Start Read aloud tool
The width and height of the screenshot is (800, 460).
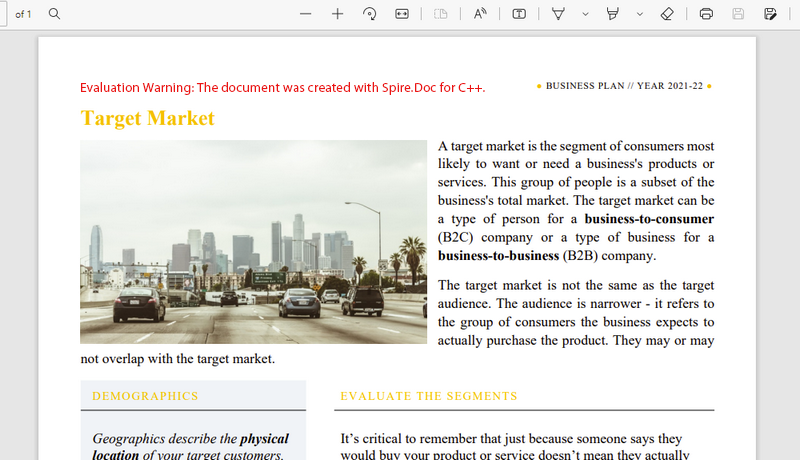[480, 14]
